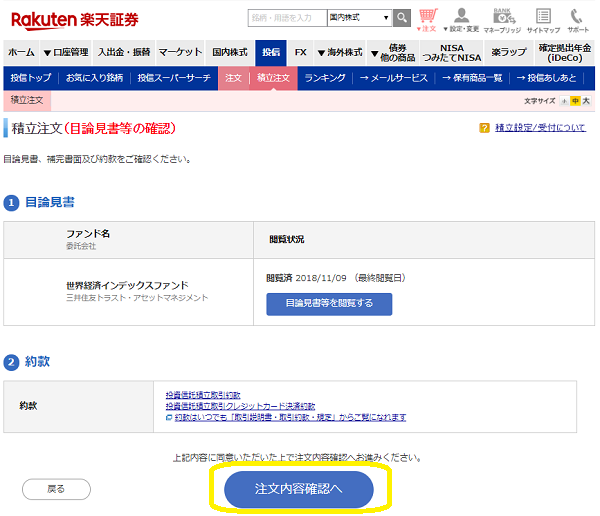Screen dimensions: 600x516
Task: Open the FX tab
Action: (300, 52)
